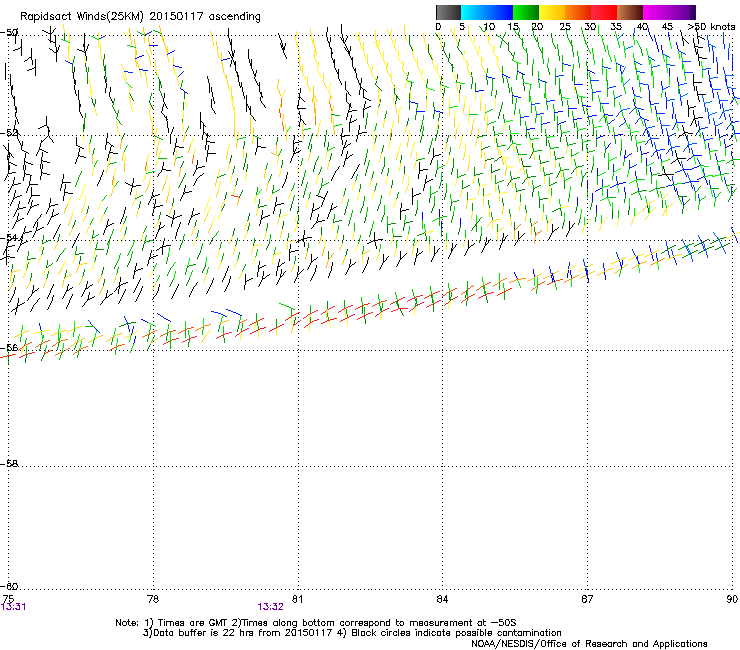Click longitude label '78'
Viewport: 740px width, 650px height.
pos(153,599)
